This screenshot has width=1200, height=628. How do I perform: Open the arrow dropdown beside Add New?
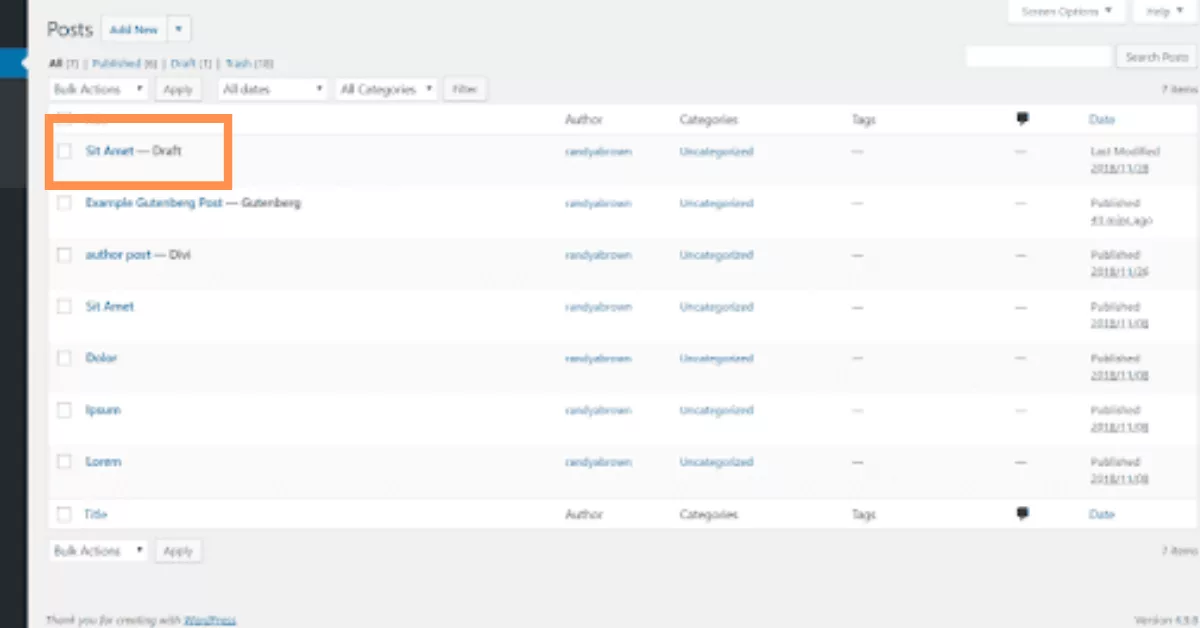178,29
